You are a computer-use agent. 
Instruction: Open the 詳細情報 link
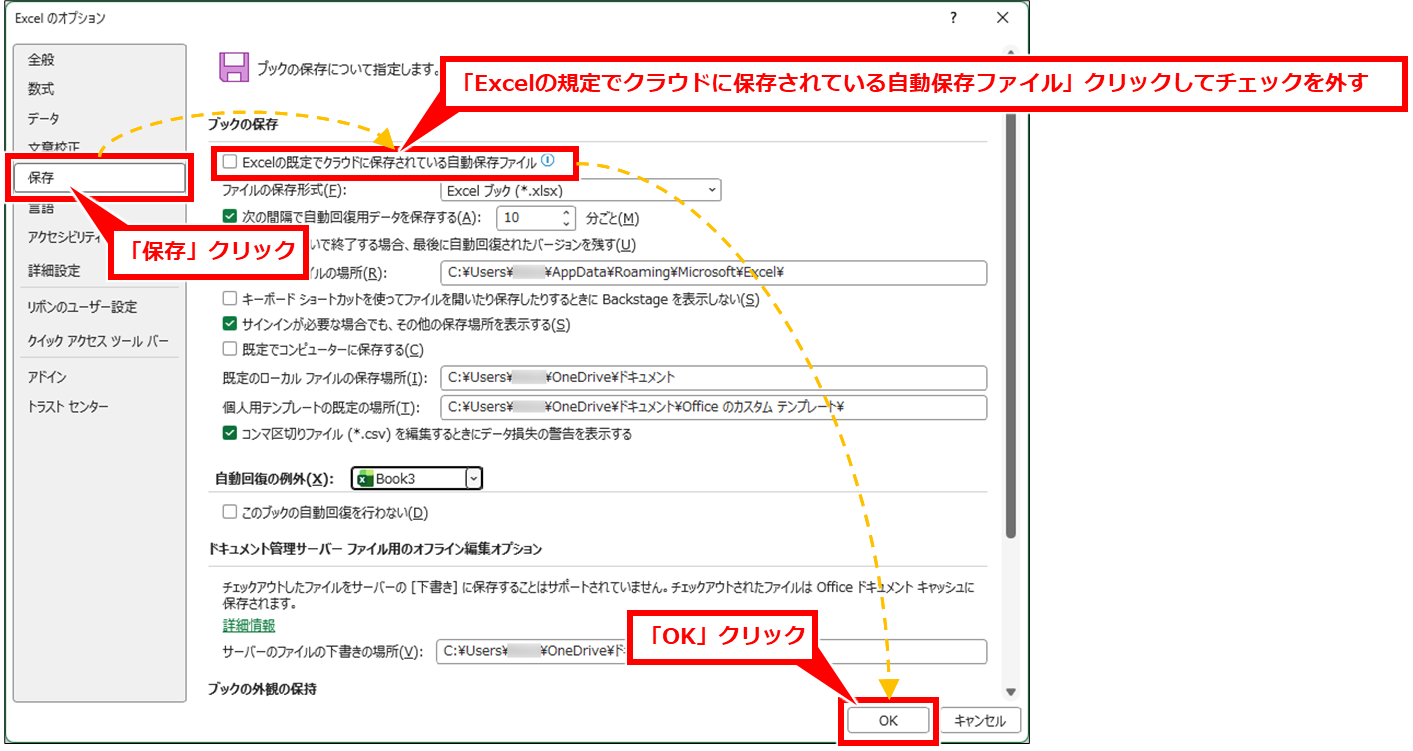tap(248, 625)
